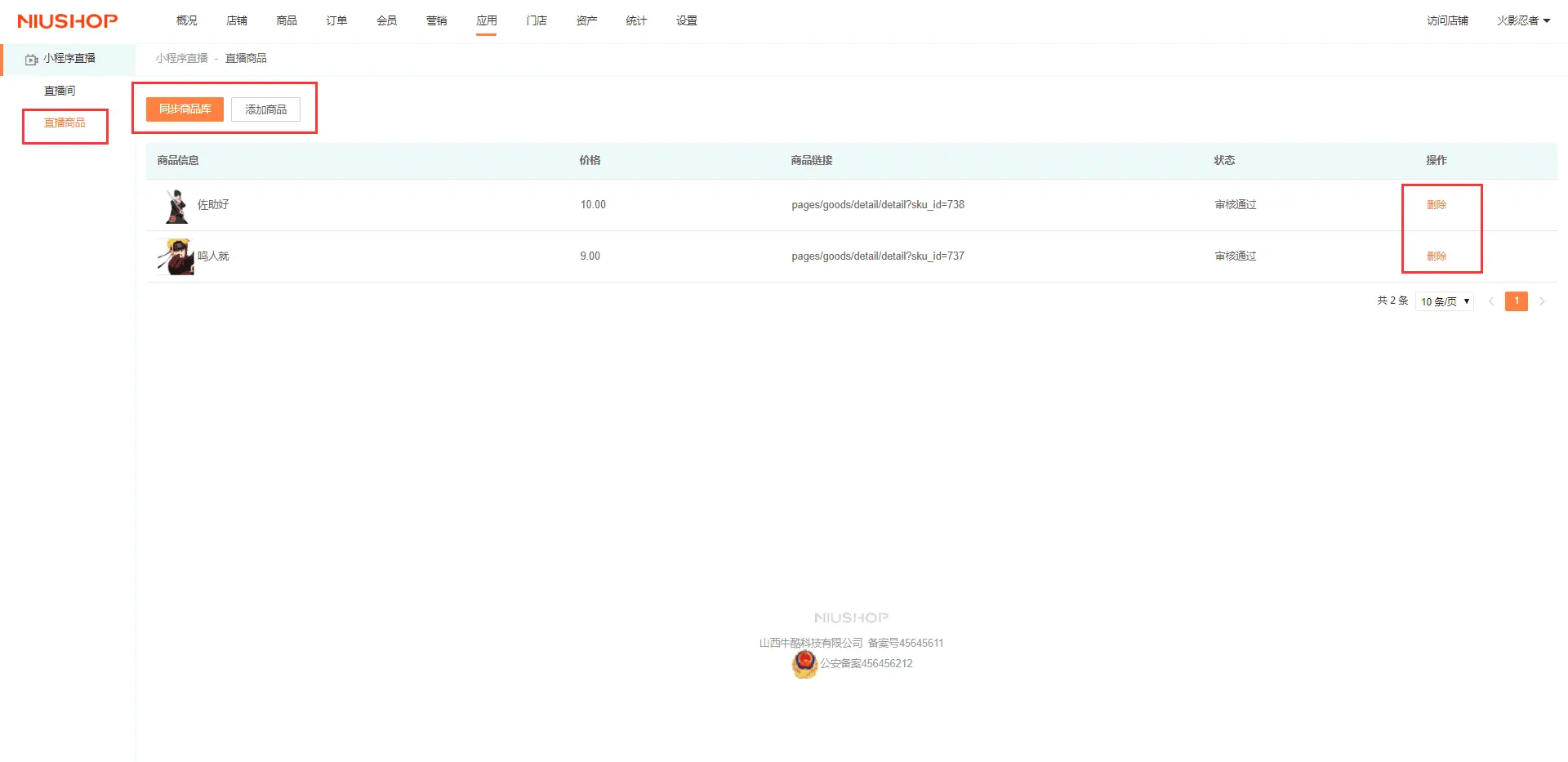The height and width of the screenshot is (762, 1568).
Task: Select page 1 in pagination
Action: 1516,301
